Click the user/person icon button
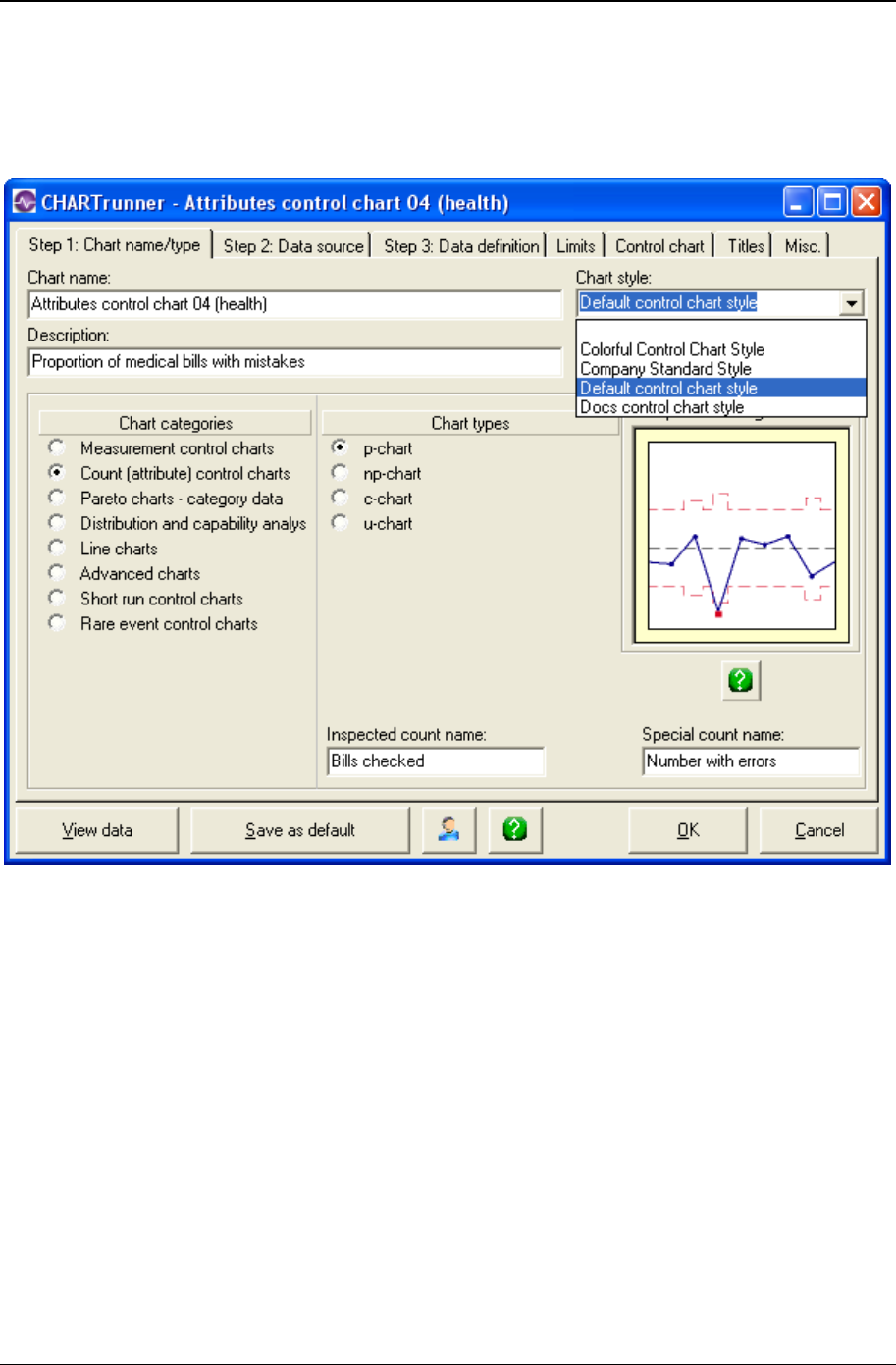896x1365 pixels. tap(449, 830)
